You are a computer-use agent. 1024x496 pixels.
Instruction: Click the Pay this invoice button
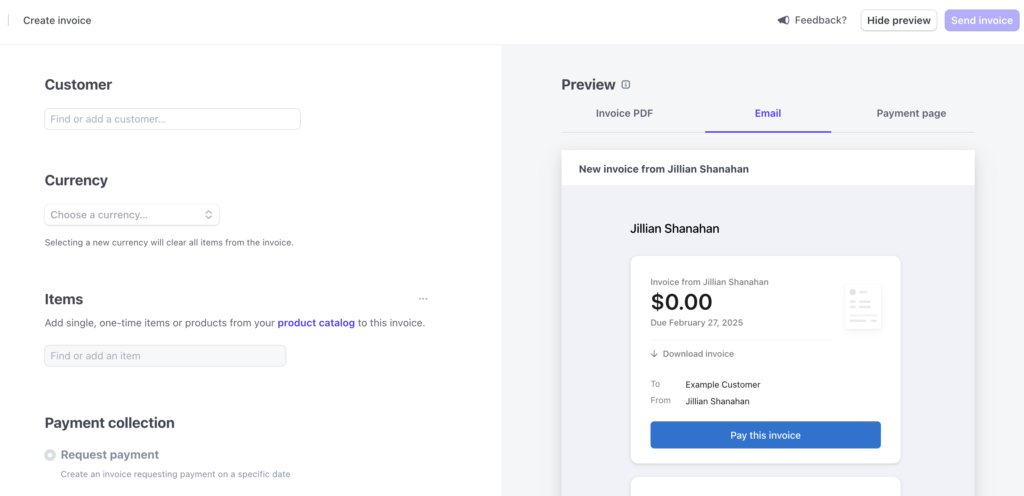[765, 435]
